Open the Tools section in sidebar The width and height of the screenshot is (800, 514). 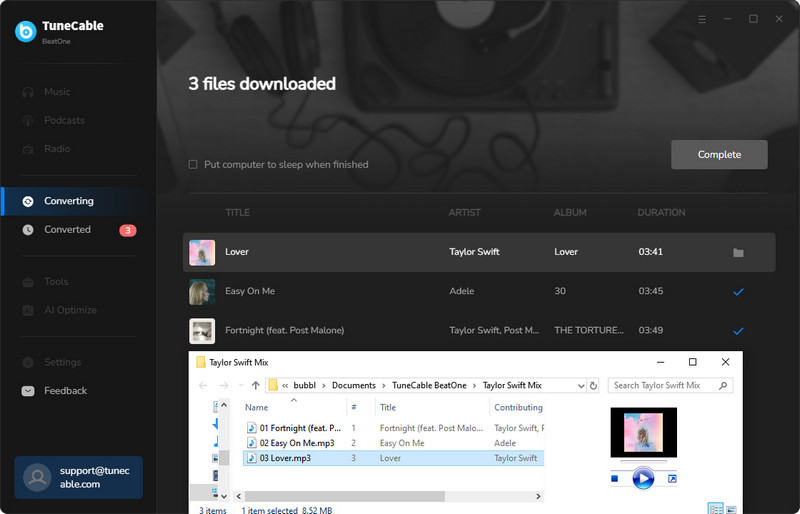click(56, 282)
